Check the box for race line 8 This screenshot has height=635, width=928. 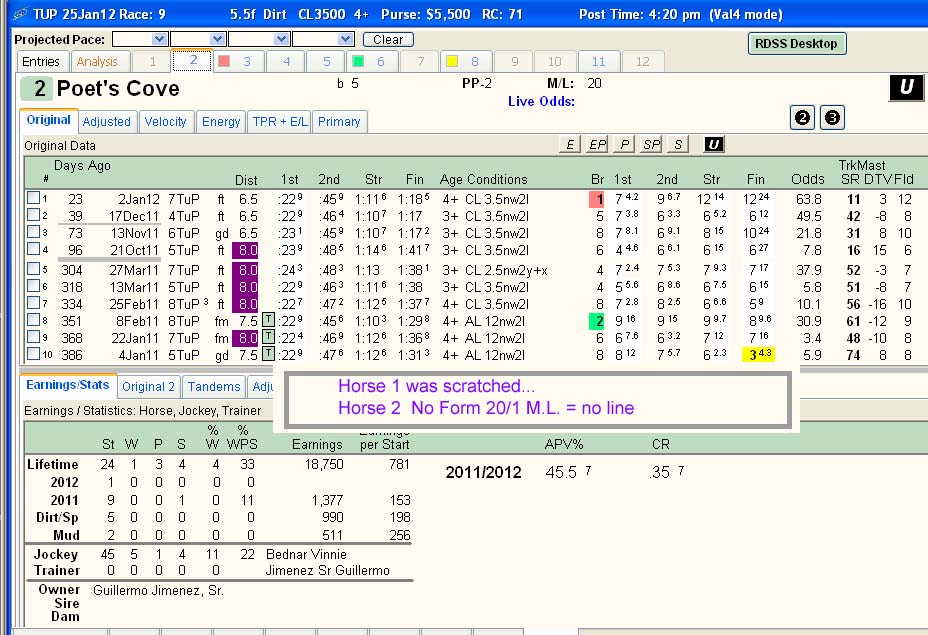[33, 320]
